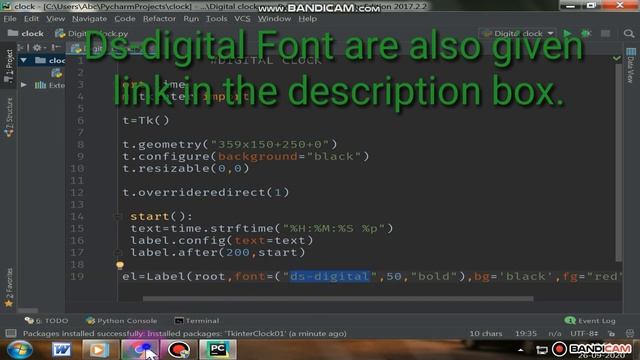Open the 2: Favorites tool window
This screenshot has width=640, height=360.
(x=9, y=287)
